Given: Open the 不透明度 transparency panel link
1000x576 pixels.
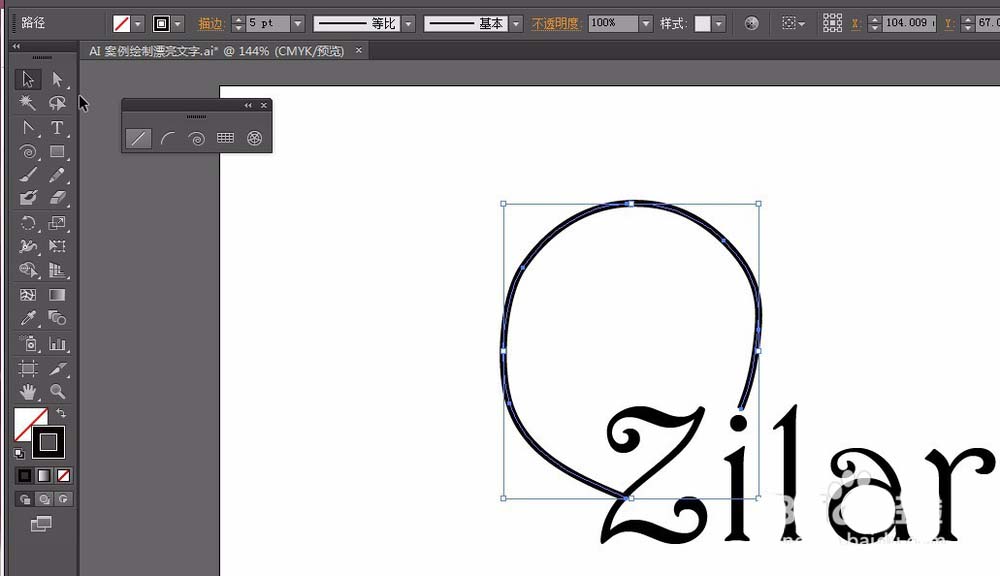Looking at the screenshot, I should 556,24.
